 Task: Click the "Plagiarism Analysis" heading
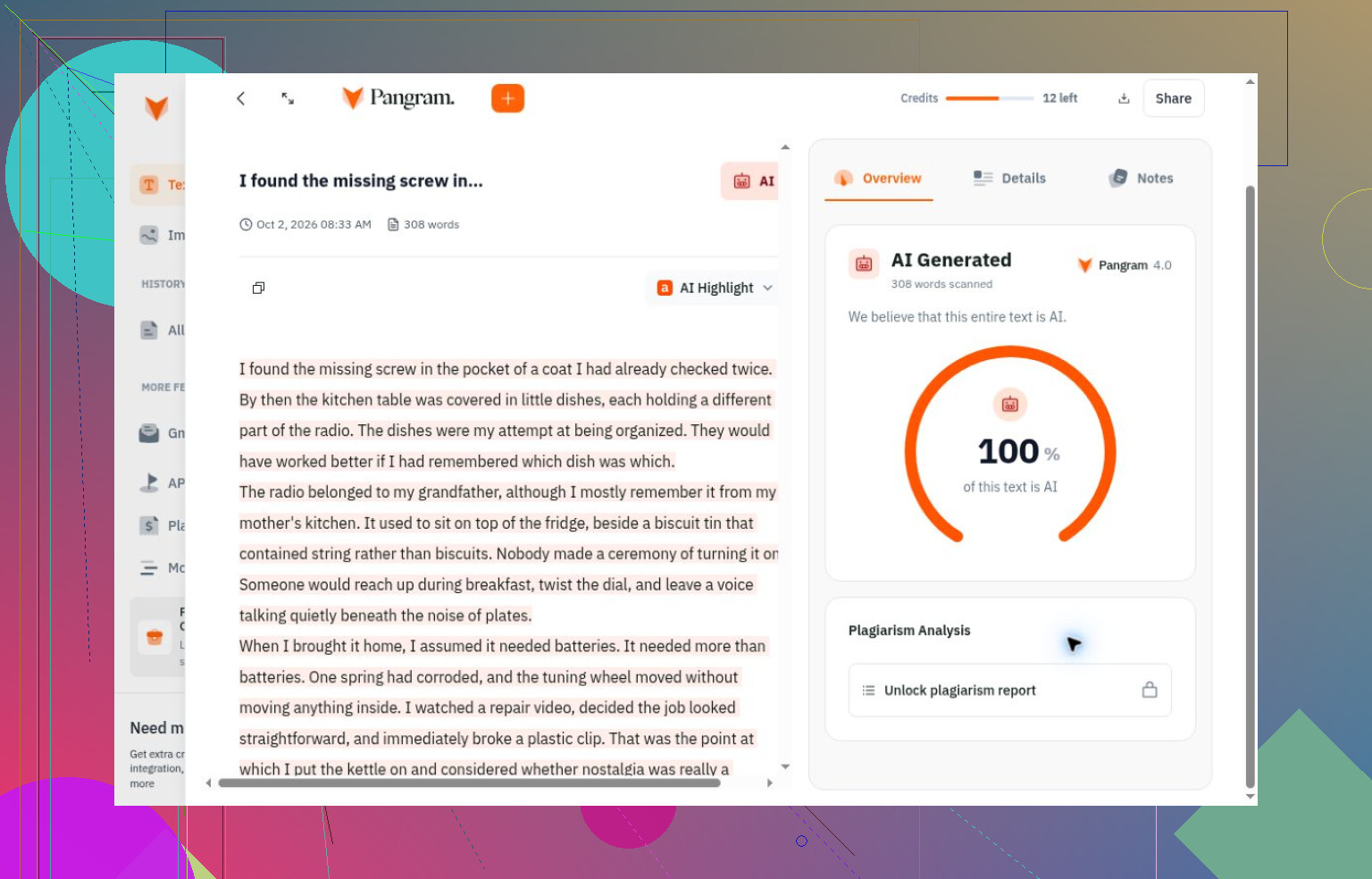point(909,631)
